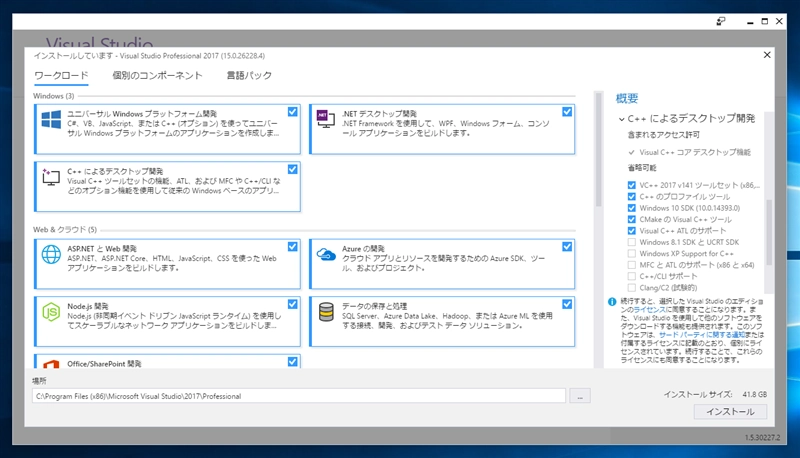800x458 pixels.
Task: Uncheck Windows 10 SDK (10.0.14393.0) option
Action: 632,208
